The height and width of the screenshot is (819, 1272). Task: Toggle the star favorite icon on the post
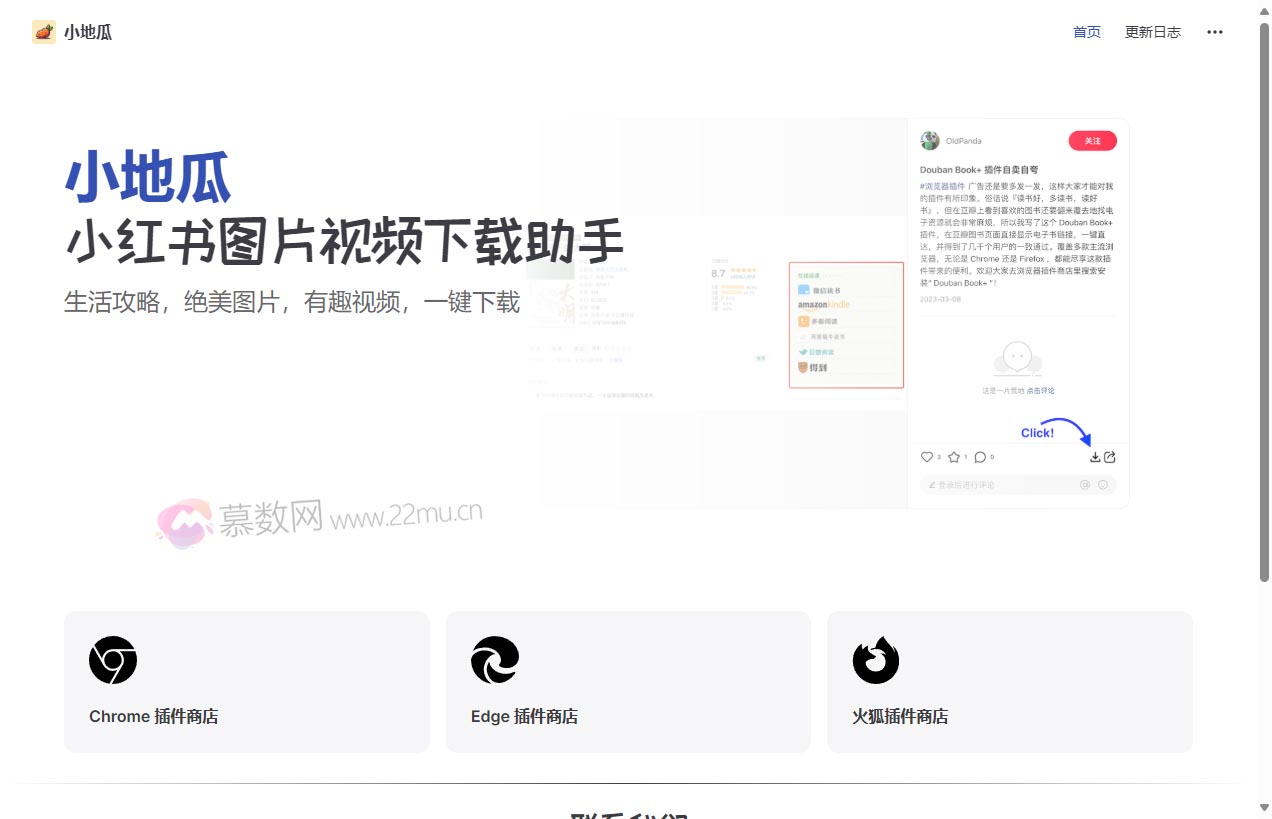[x=954, y=457]
